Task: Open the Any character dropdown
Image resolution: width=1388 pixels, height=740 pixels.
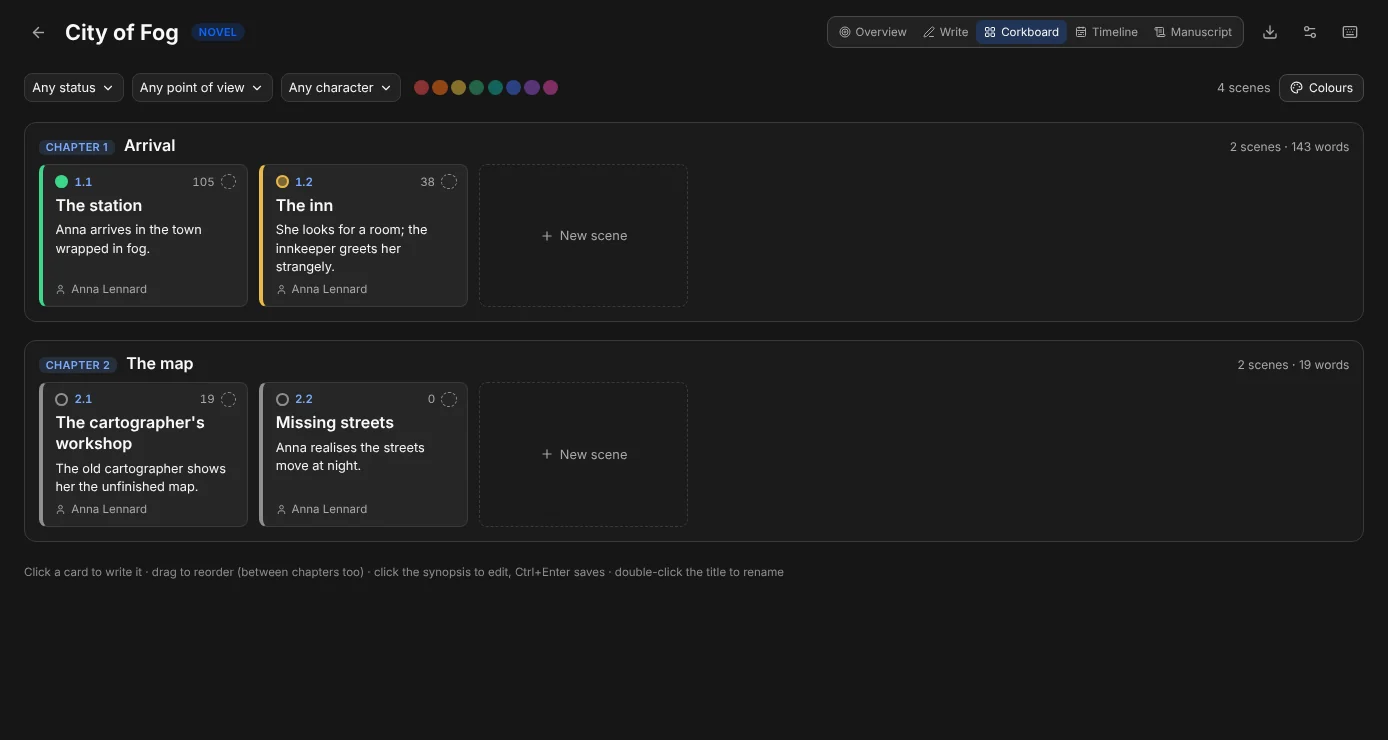Action: click(341, 88)
